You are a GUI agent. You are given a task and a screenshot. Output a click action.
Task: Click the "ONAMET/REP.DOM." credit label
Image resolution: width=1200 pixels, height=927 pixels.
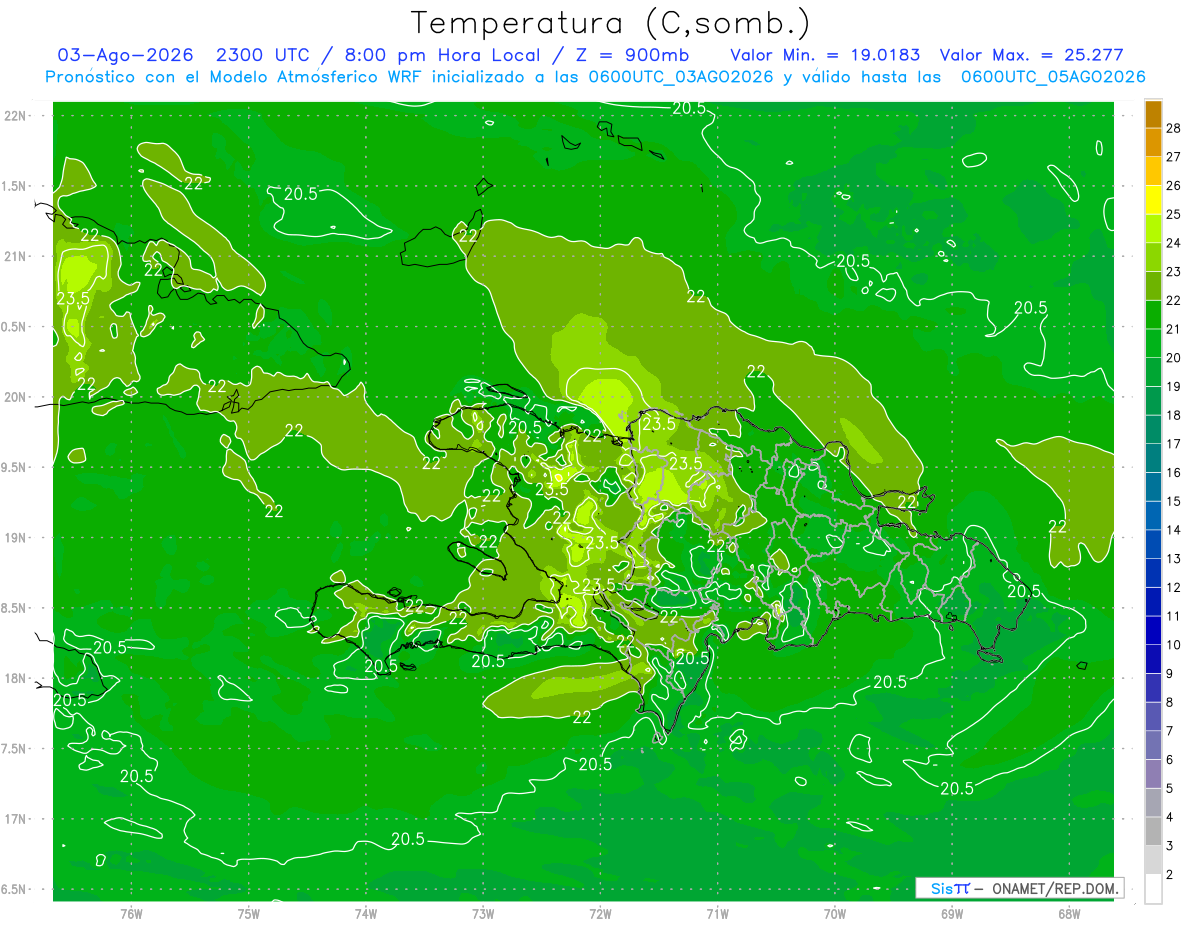click(1055, 888)
